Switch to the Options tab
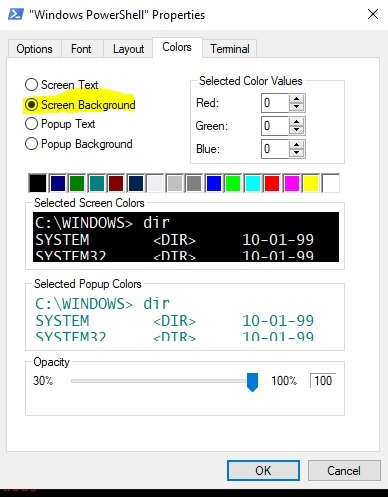This screenshot has width=388, height=497. [x=34, y=49]
